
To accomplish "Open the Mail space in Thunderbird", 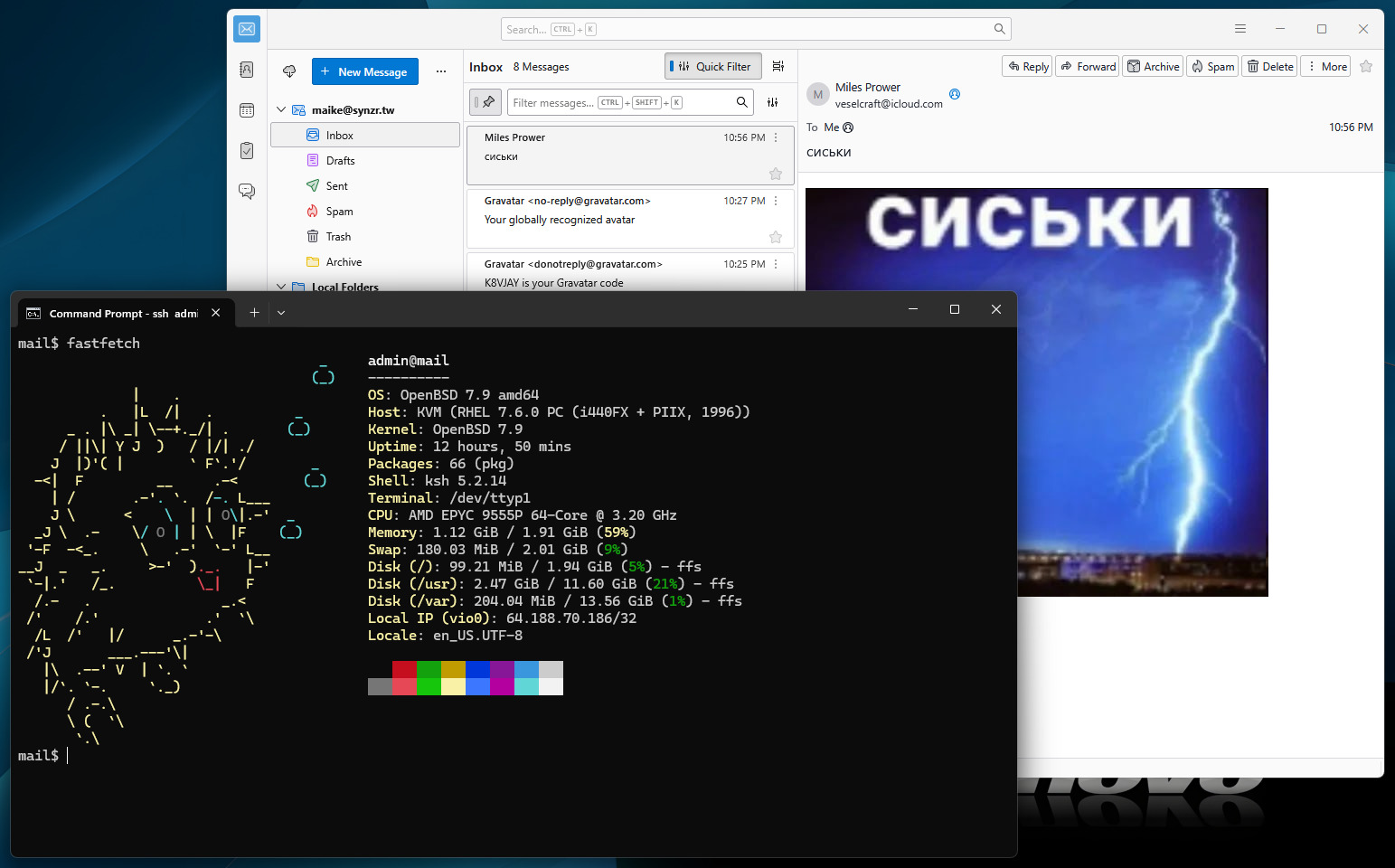I will (x=247, y=29).
